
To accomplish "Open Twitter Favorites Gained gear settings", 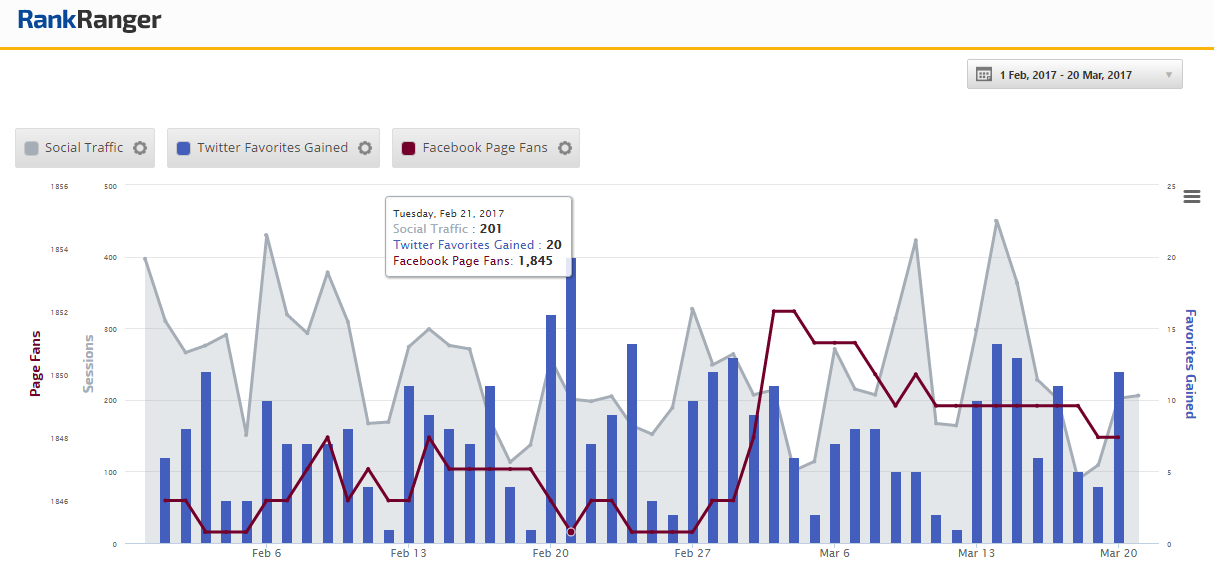I will click(x=365, y=148).
